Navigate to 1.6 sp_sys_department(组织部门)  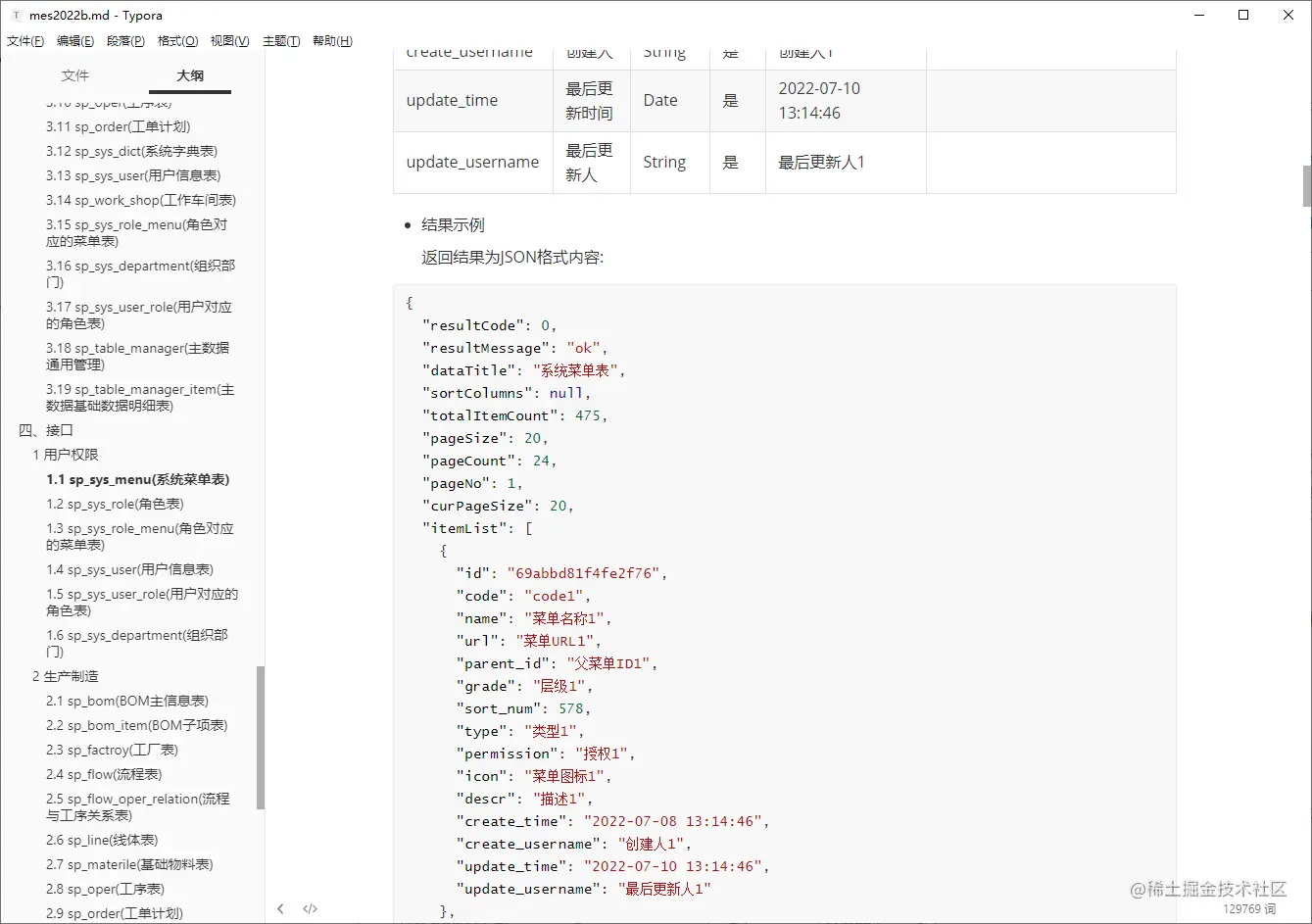pyautogui.click(x=136, y=643)
